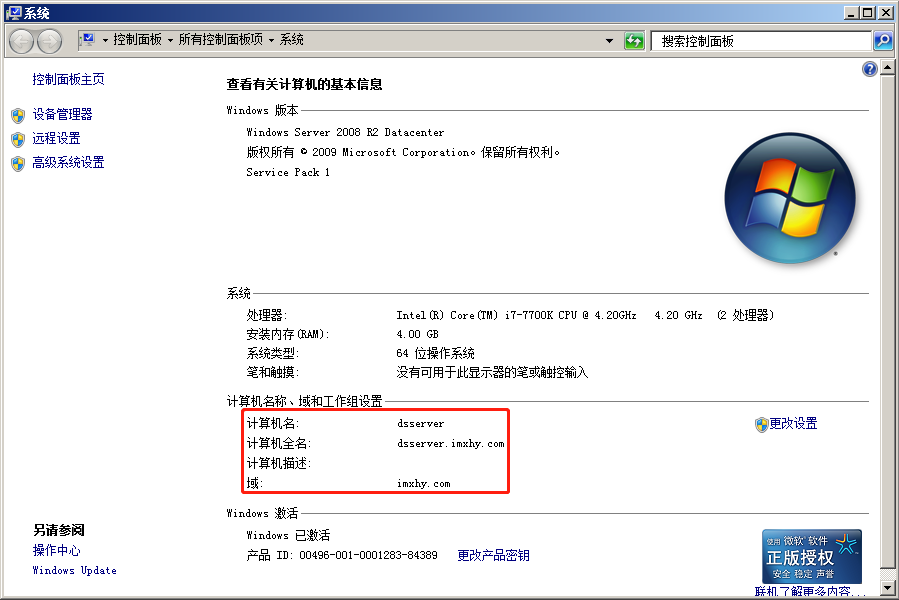The image size is (899, 600).
Task: Expand the arrow after 控制面板 breadcrumb
Action: click(x=170, y=41)
